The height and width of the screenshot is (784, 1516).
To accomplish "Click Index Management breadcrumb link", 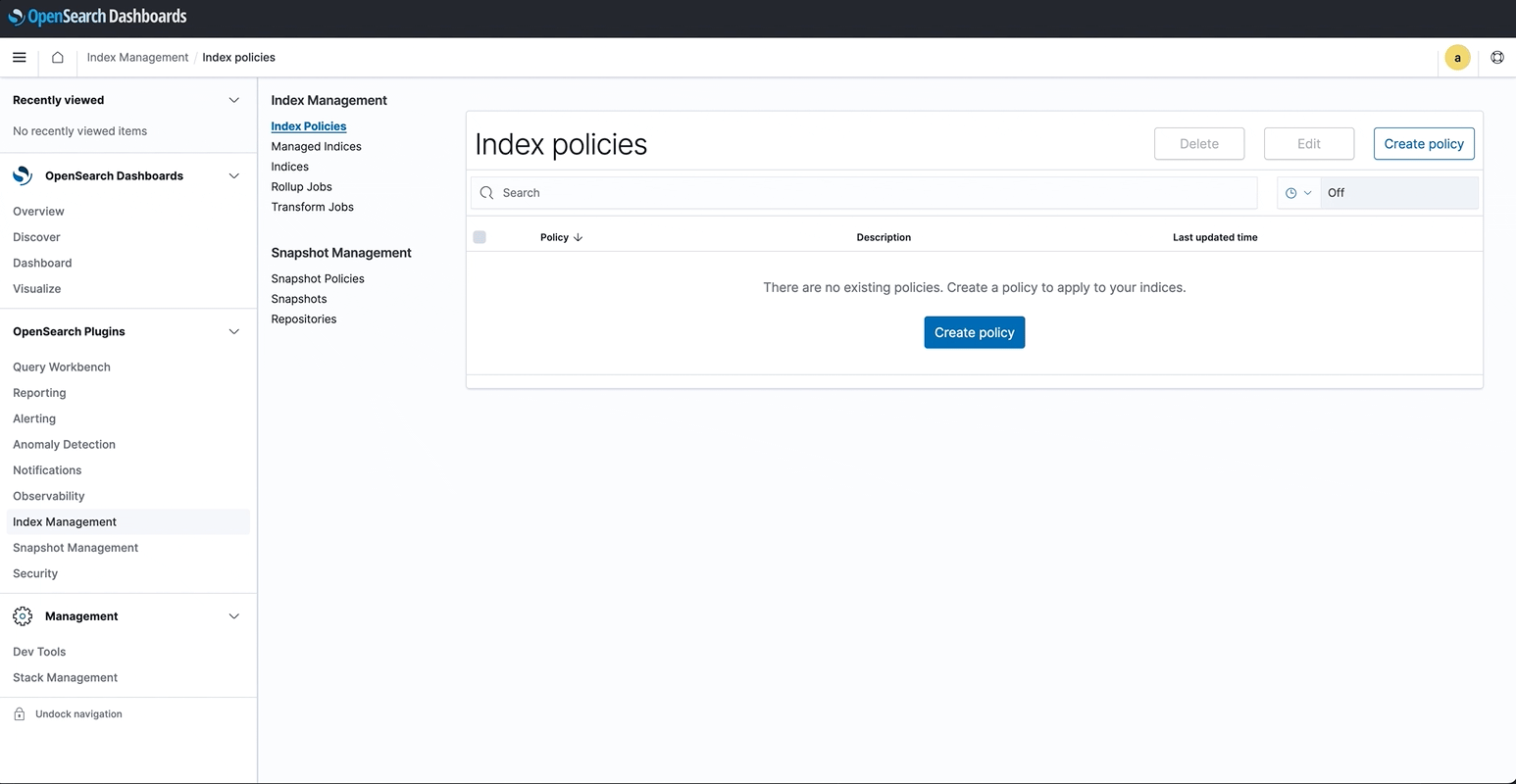I will 137,58.
